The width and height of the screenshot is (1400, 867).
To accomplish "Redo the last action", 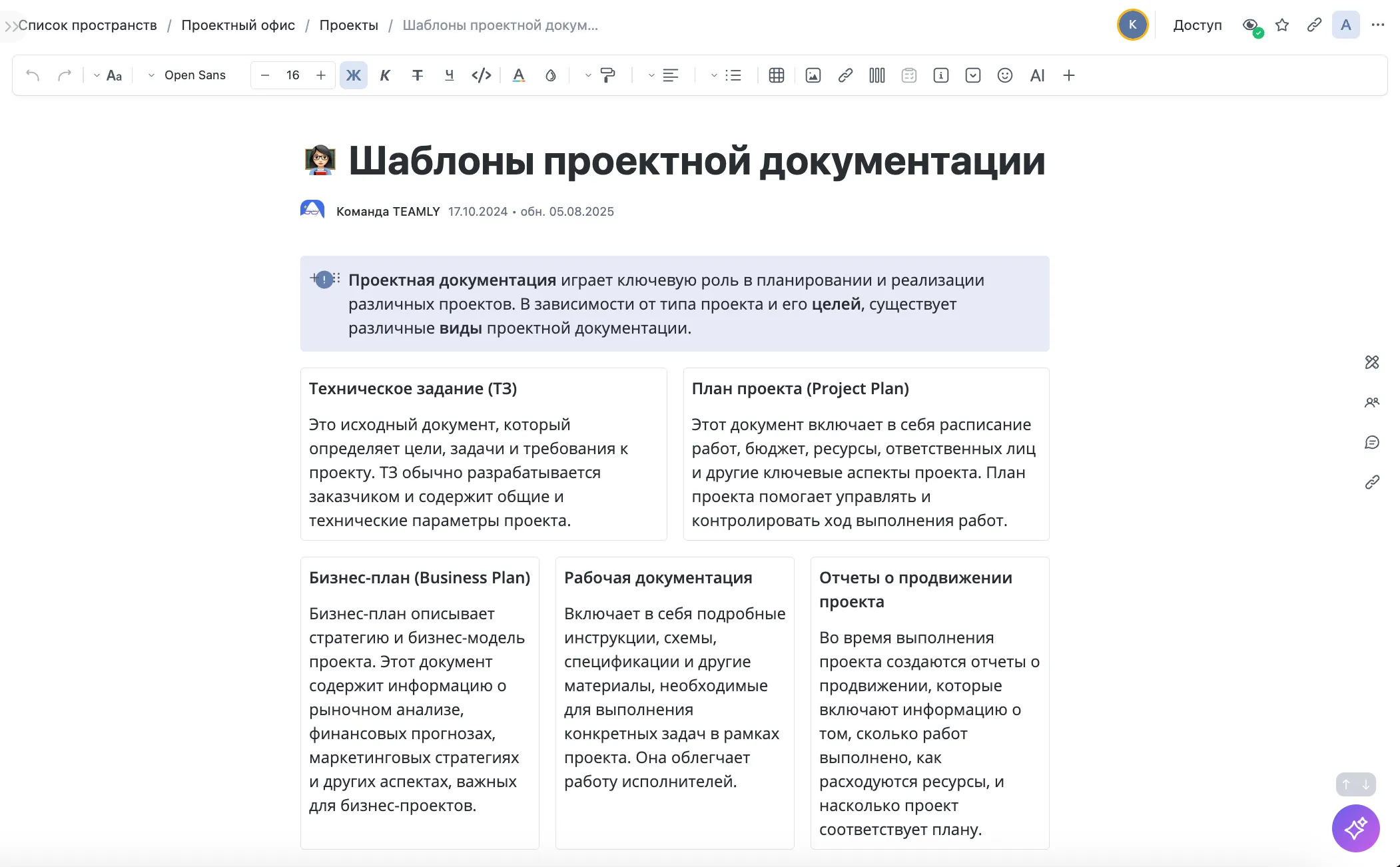I will click(65, 75).
